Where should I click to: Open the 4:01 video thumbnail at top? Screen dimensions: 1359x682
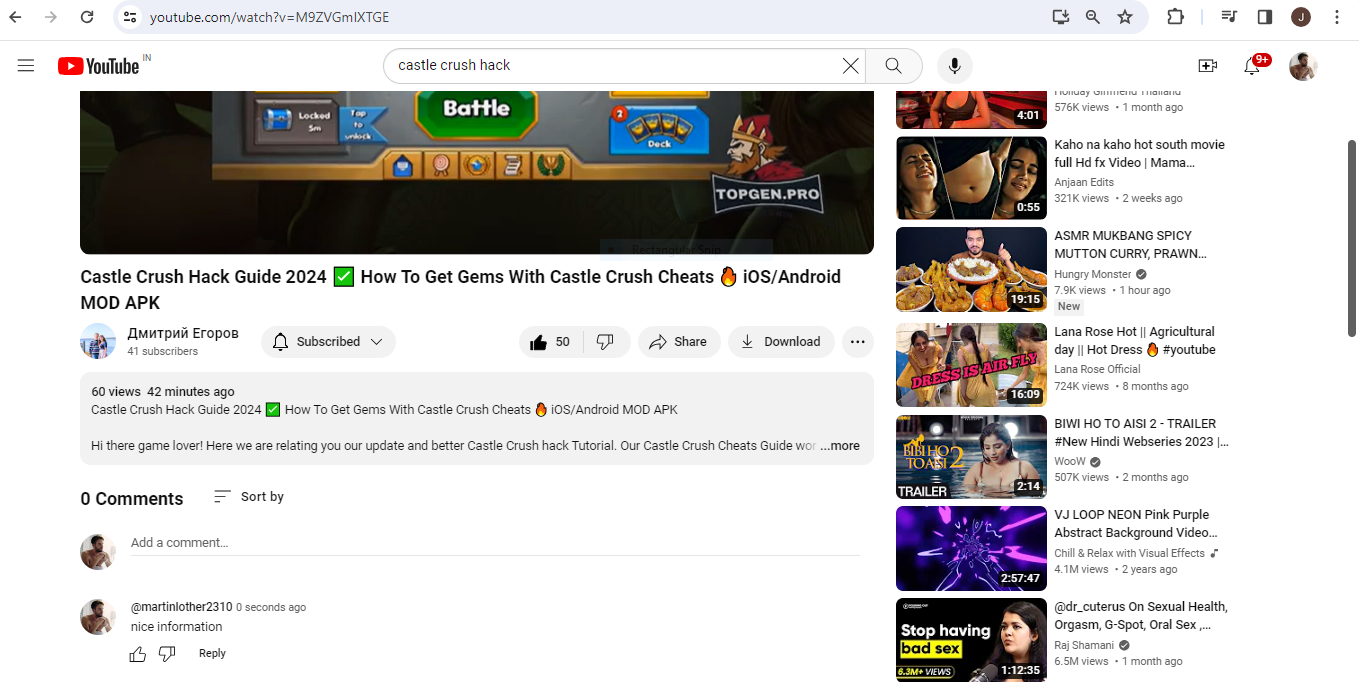point(971,109)
